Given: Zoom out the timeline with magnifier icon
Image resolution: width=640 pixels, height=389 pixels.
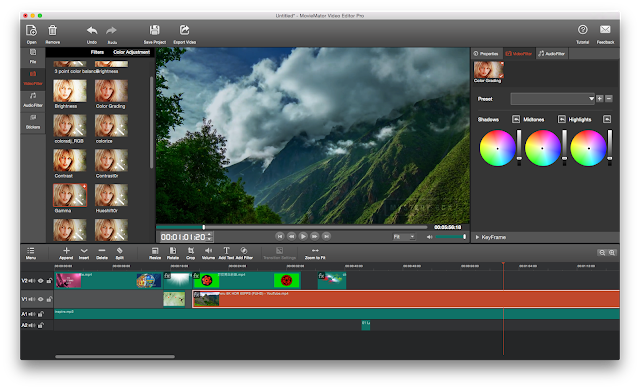Looking at the screenshot, I should [x=602, y=253].
